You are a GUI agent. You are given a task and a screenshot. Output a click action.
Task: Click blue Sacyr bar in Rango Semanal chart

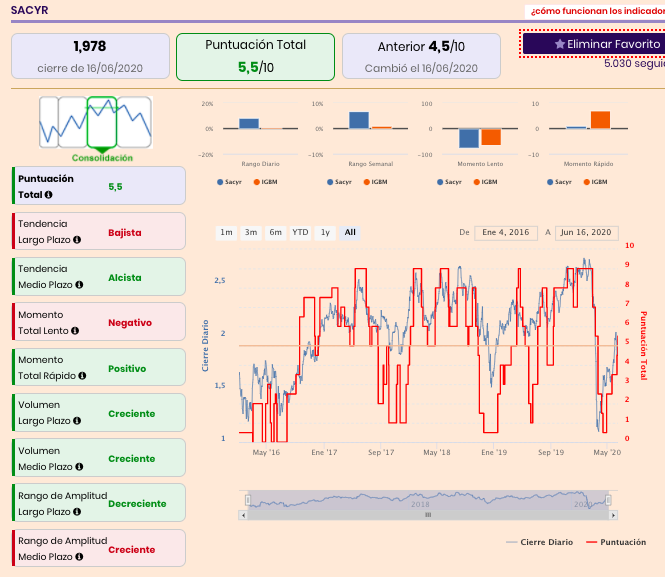tap(359, 120)
